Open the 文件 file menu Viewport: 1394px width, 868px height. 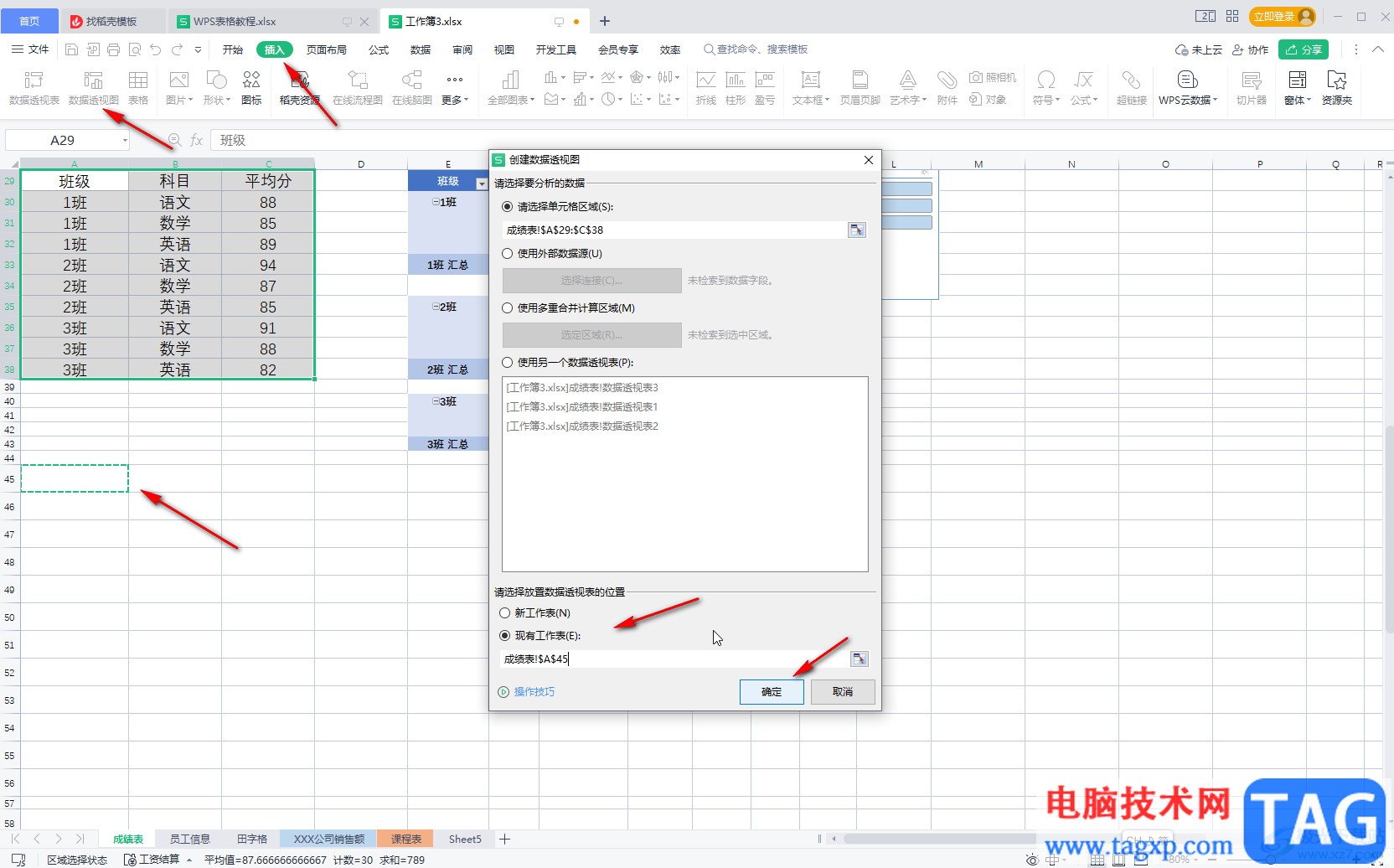pos(30,49)
